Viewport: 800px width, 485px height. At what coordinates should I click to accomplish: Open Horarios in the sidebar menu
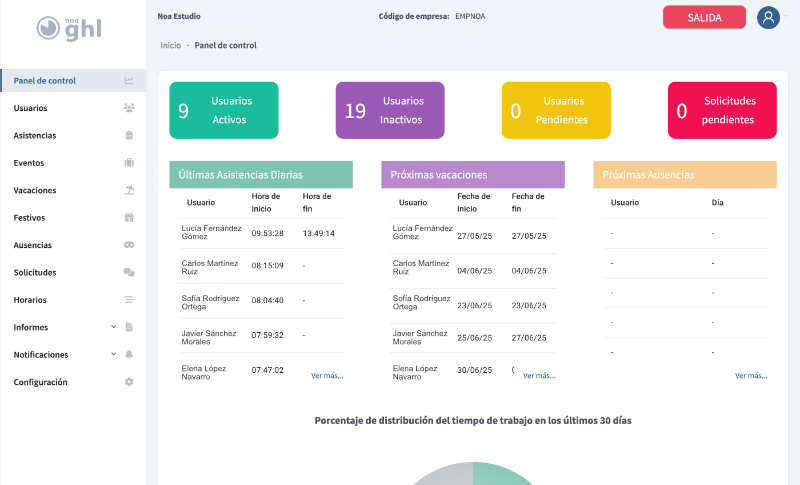[x=30, y=300]
